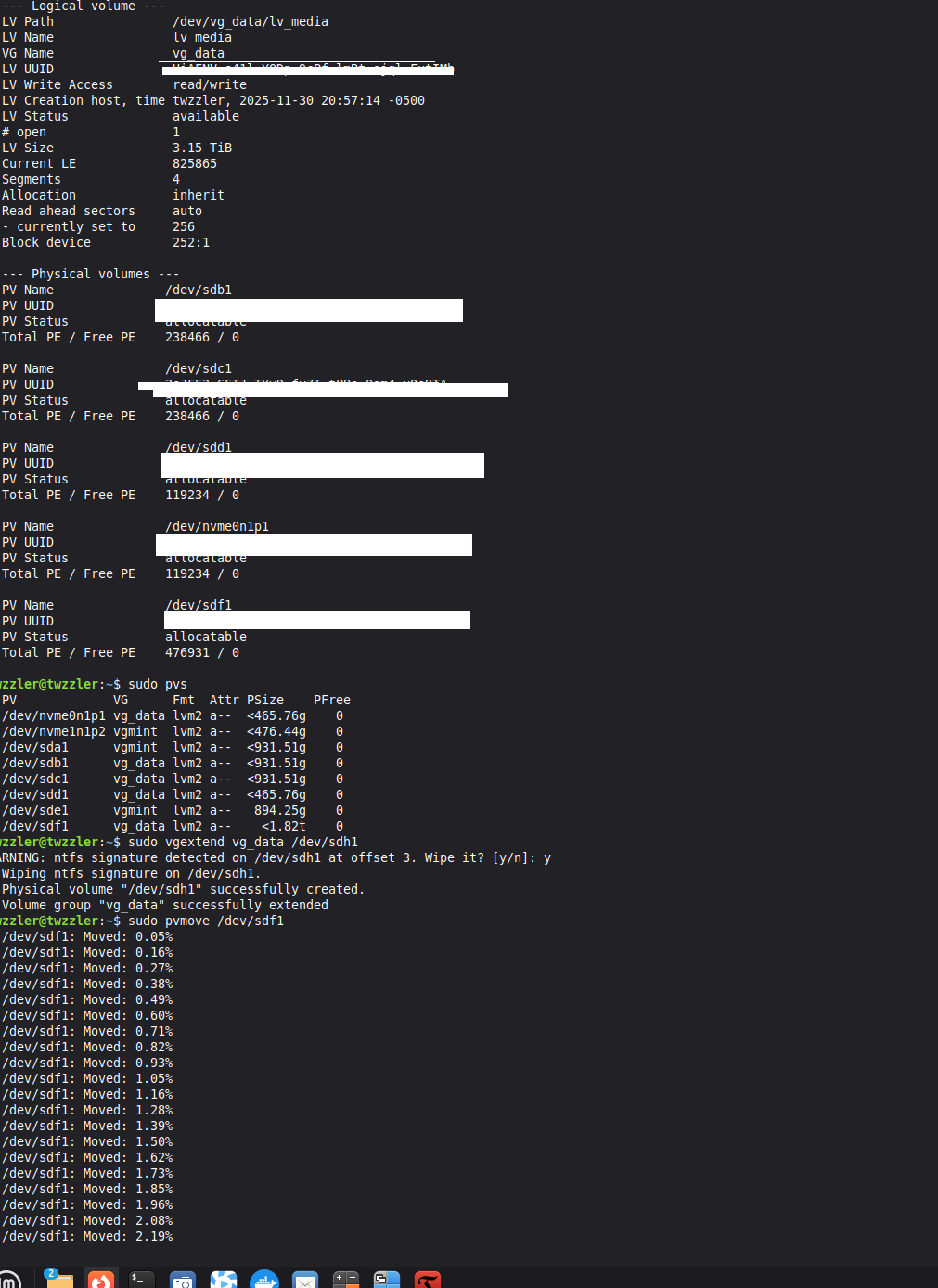Click the last progress line 'Moved: 2.19%'
The width and height of the screenshot is (938, 1288).
pyautogui.click(x=87, y=1236)
